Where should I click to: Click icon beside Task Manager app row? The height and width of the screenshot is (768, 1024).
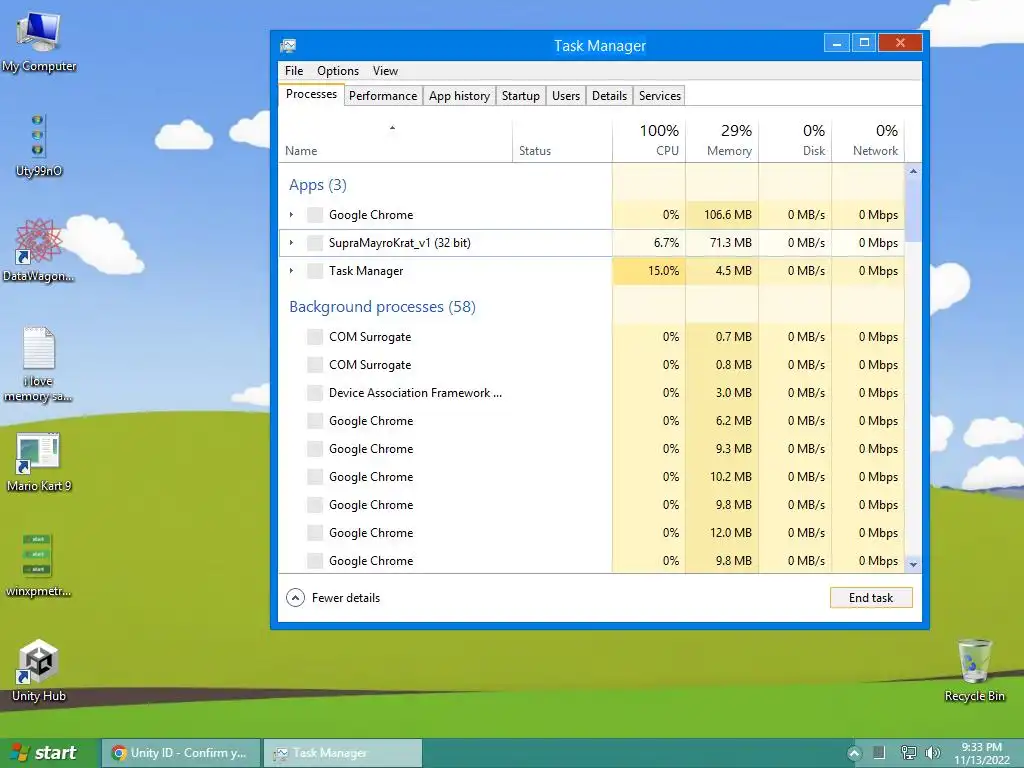(315, 271)
